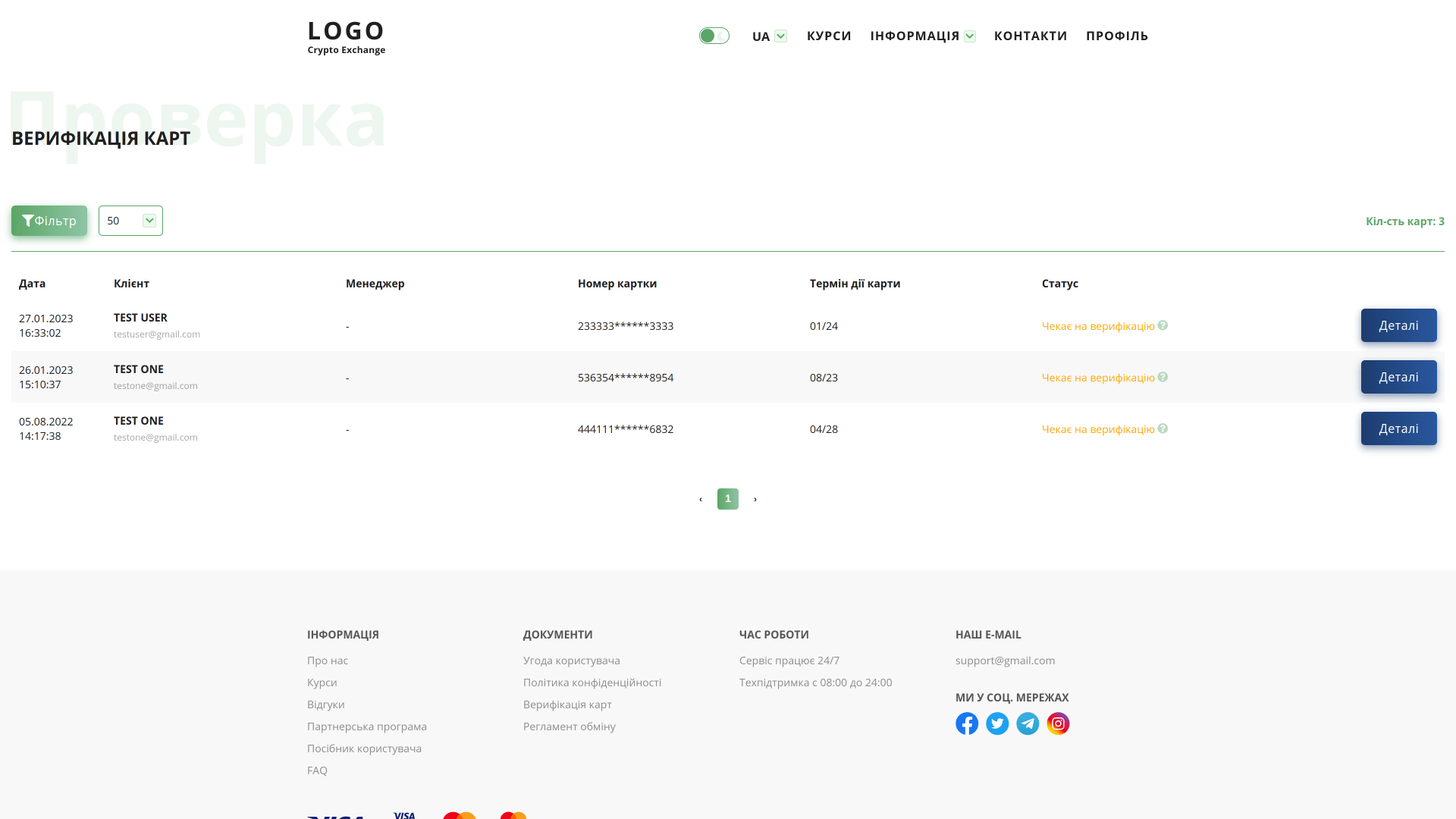Click expiry date 04/28
The height and width of the screenshot is (819, 1456).
[824, 429]
